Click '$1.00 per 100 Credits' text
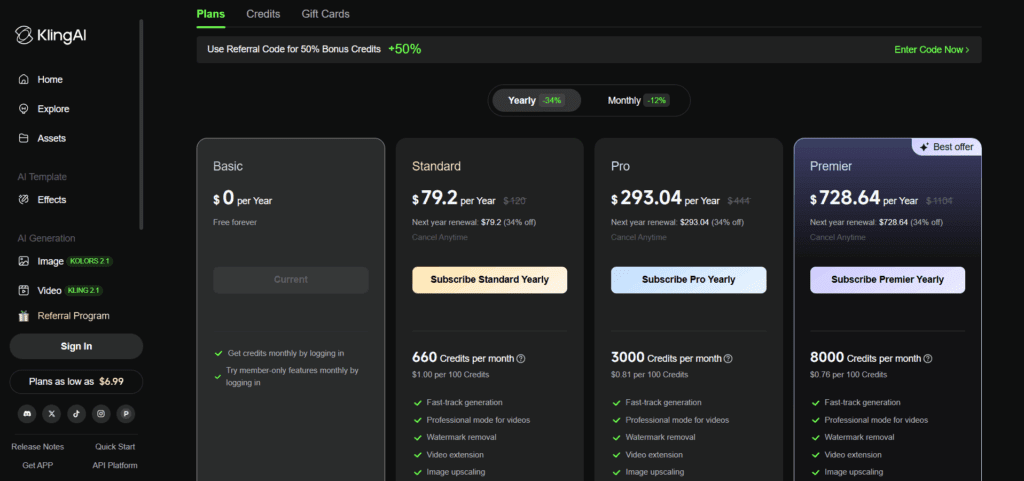 coord(451,375)
